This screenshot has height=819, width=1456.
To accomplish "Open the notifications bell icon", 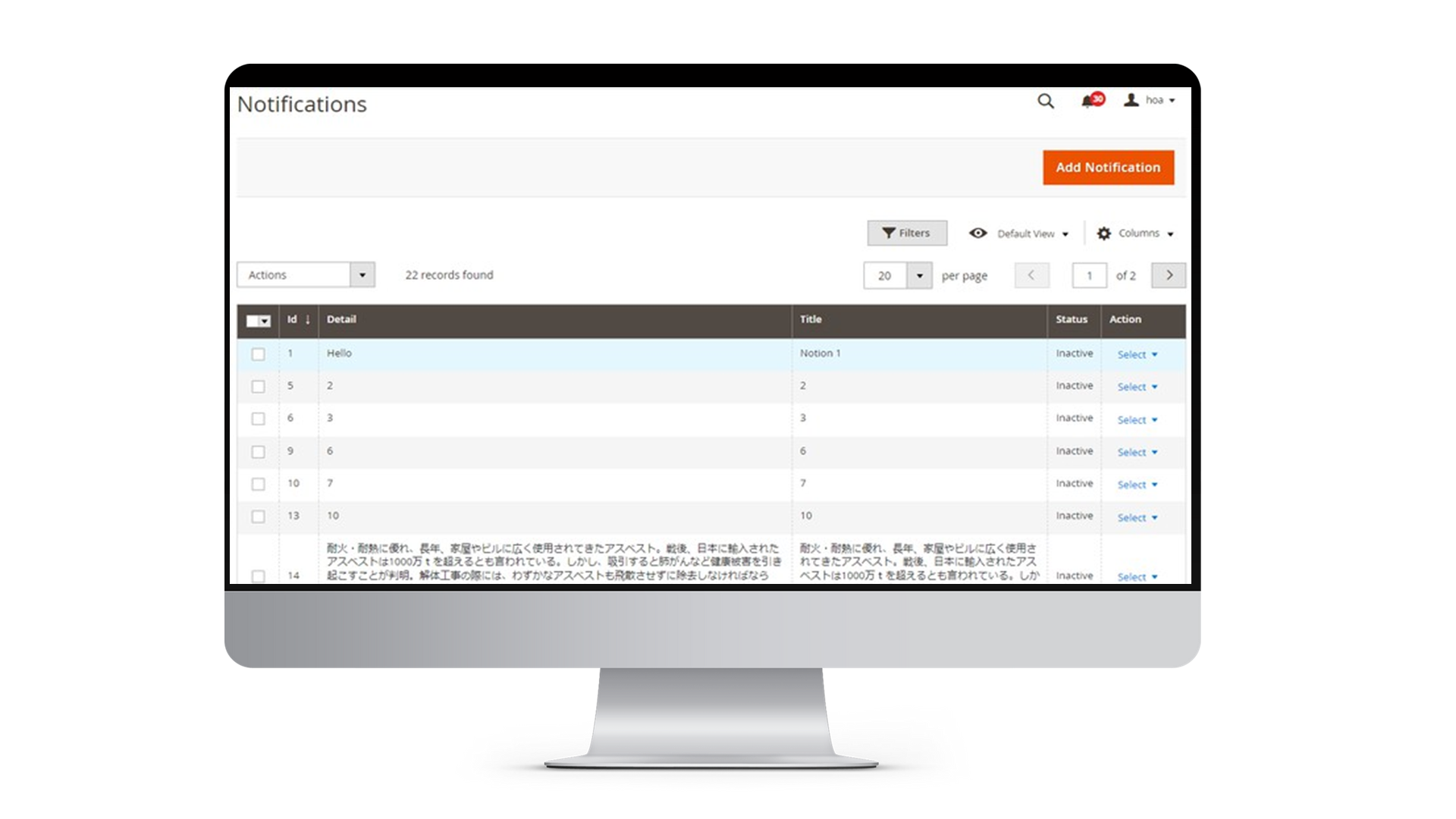I will coord(1088,102).
